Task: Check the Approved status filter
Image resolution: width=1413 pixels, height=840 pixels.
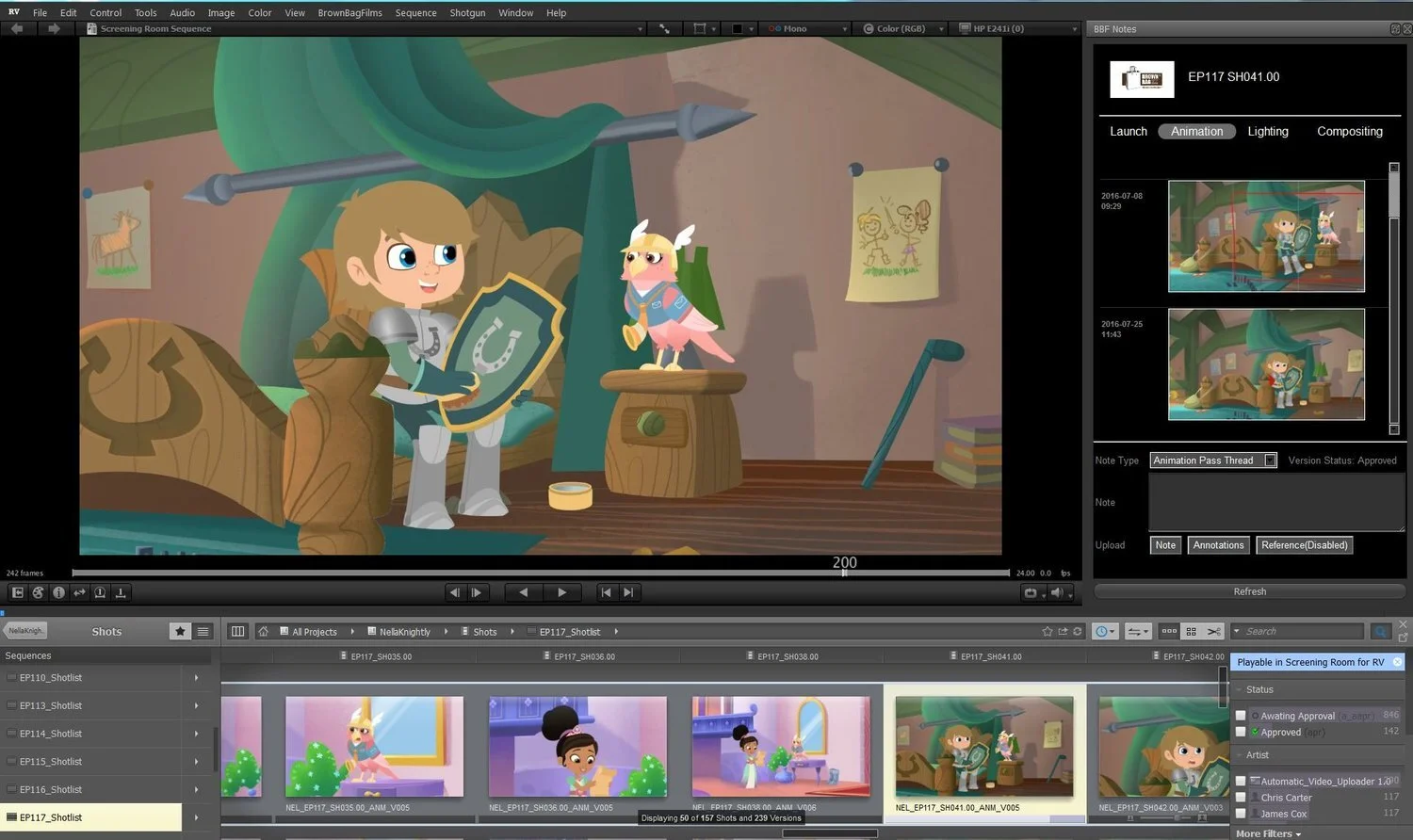Action: click(1241, 732)
